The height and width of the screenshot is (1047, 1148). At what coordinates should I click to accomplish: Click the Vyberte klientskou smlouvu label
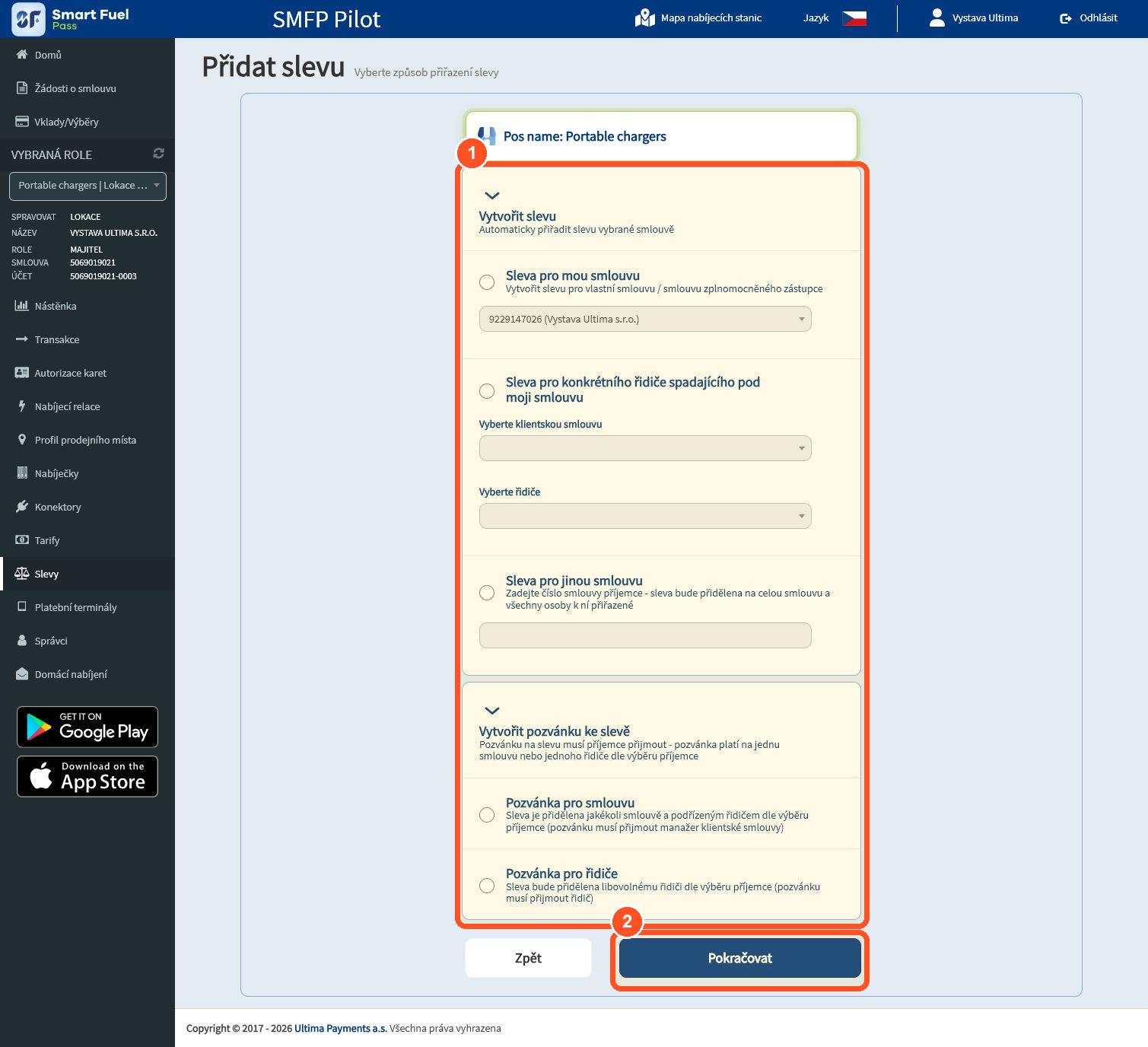540,425
